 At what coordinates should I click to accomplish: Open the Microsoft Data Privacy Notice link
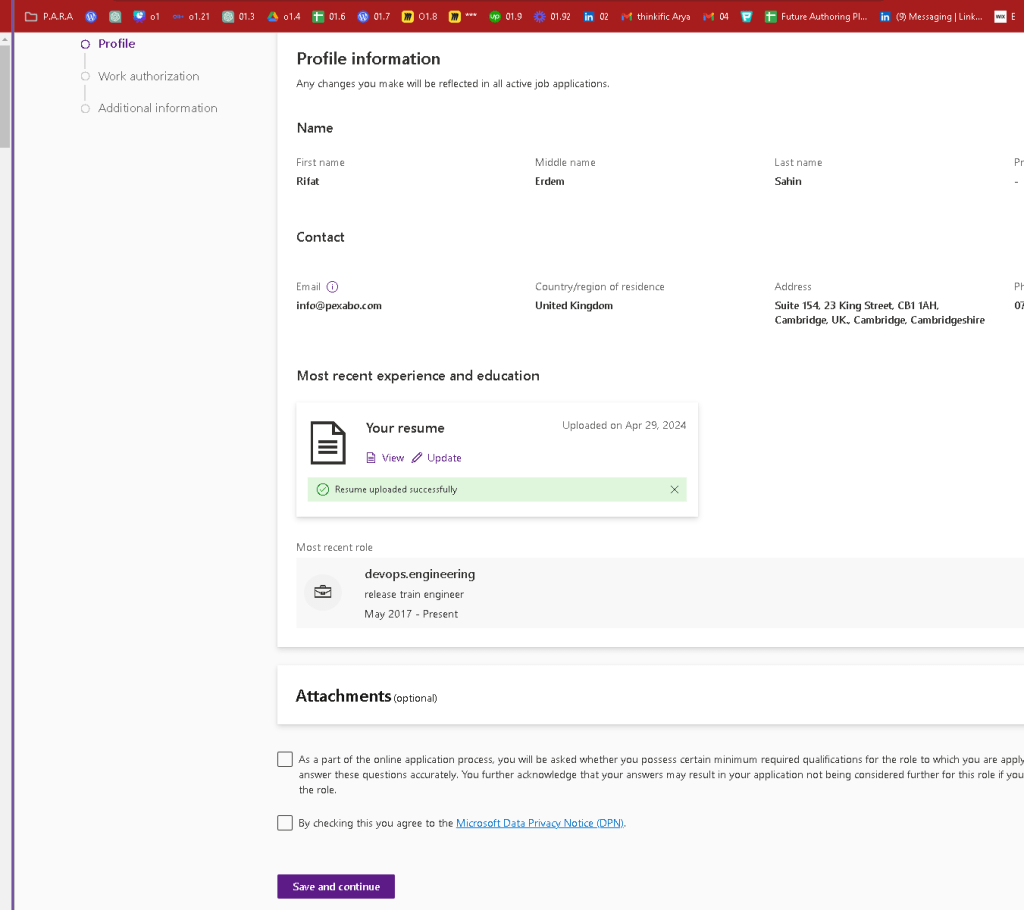click(539, 823)
